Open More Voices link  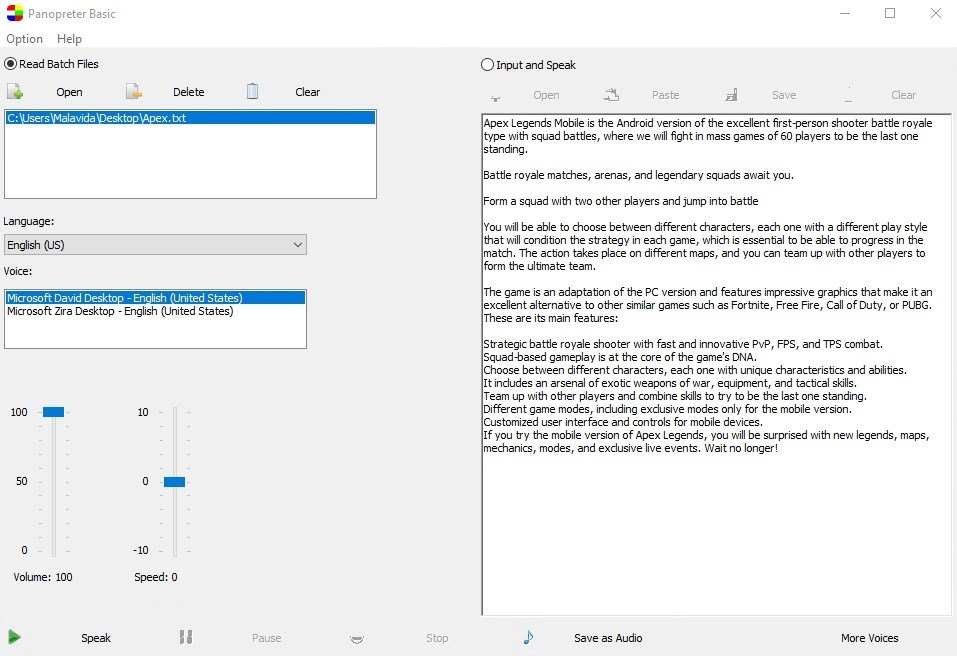[x=870, y=638]
